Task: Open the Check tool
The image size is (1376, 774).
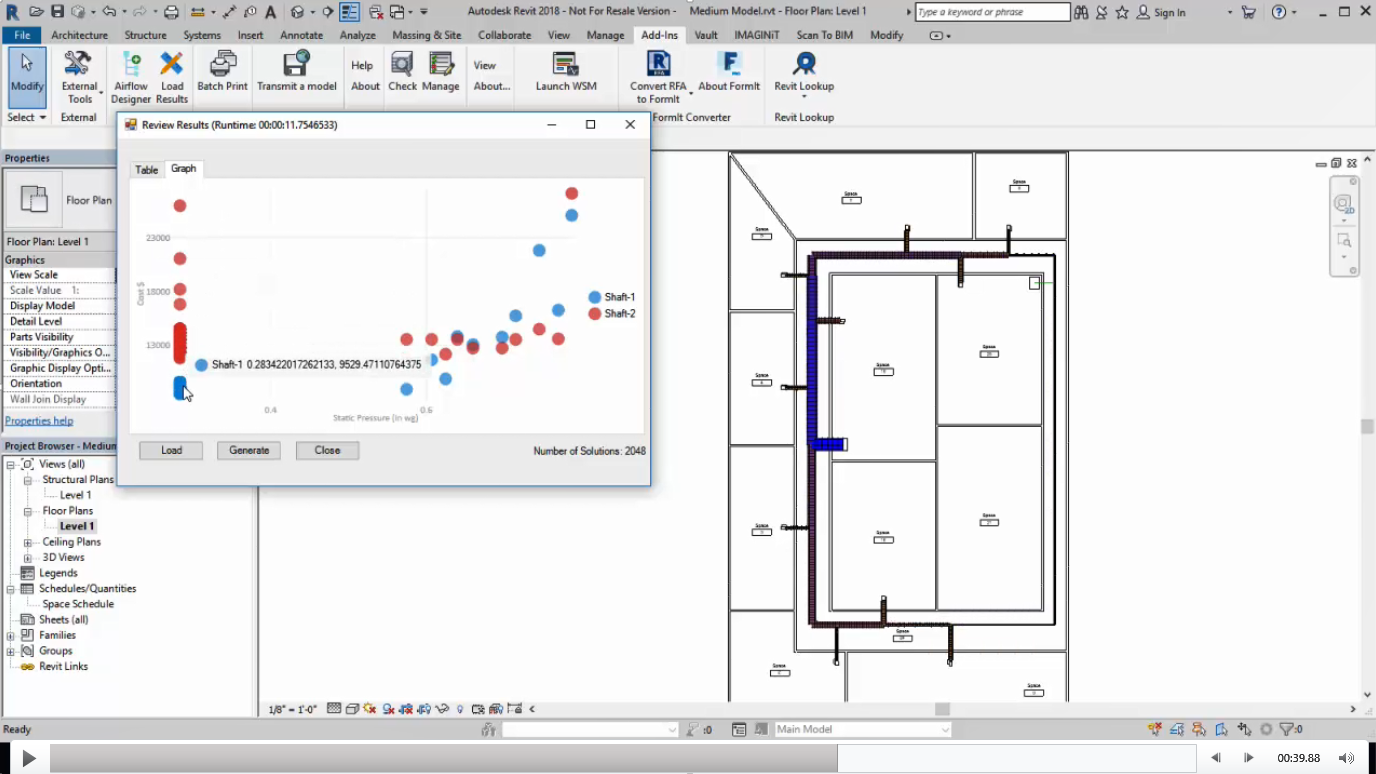Action: pyautogui.click(x=403, y=71)
